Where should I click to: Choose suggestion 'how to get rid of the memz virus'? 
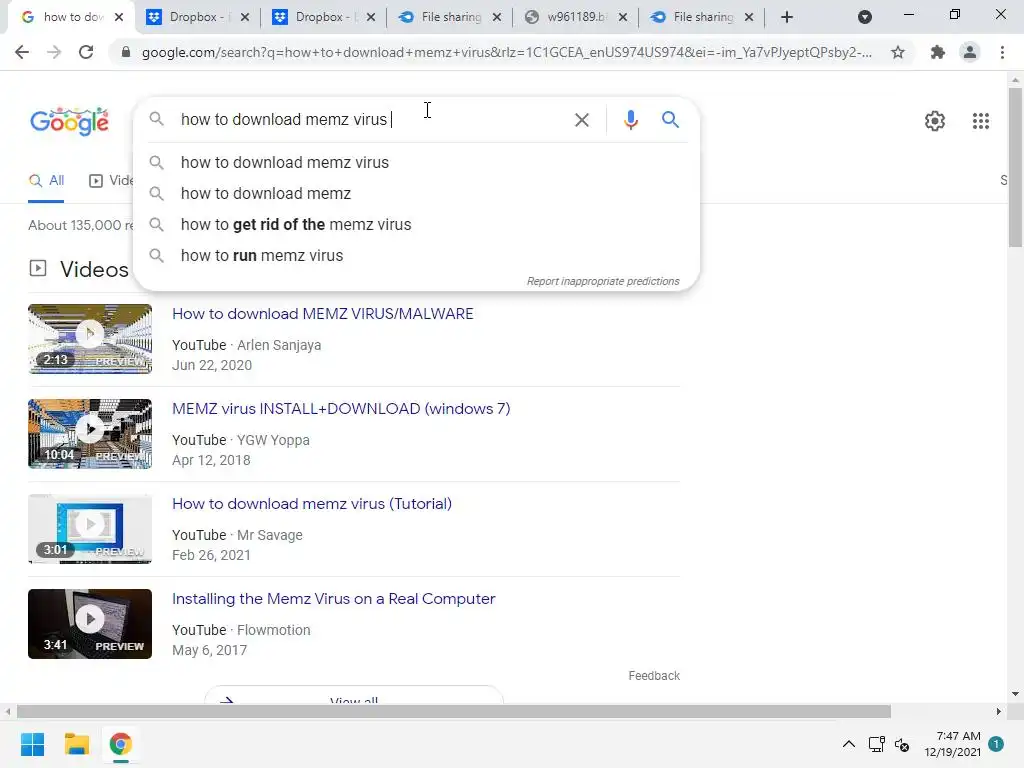[416, 225]
